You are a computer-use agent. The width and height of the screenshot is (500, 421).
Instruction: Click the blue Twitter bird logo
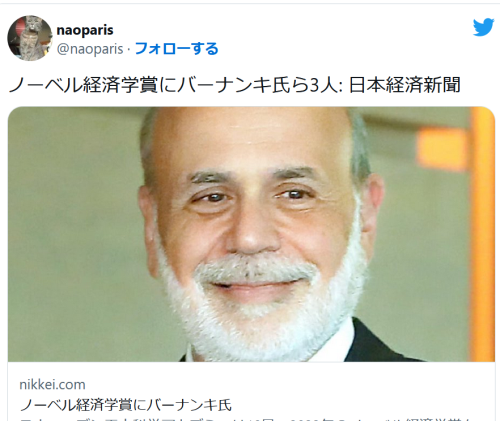483,27
